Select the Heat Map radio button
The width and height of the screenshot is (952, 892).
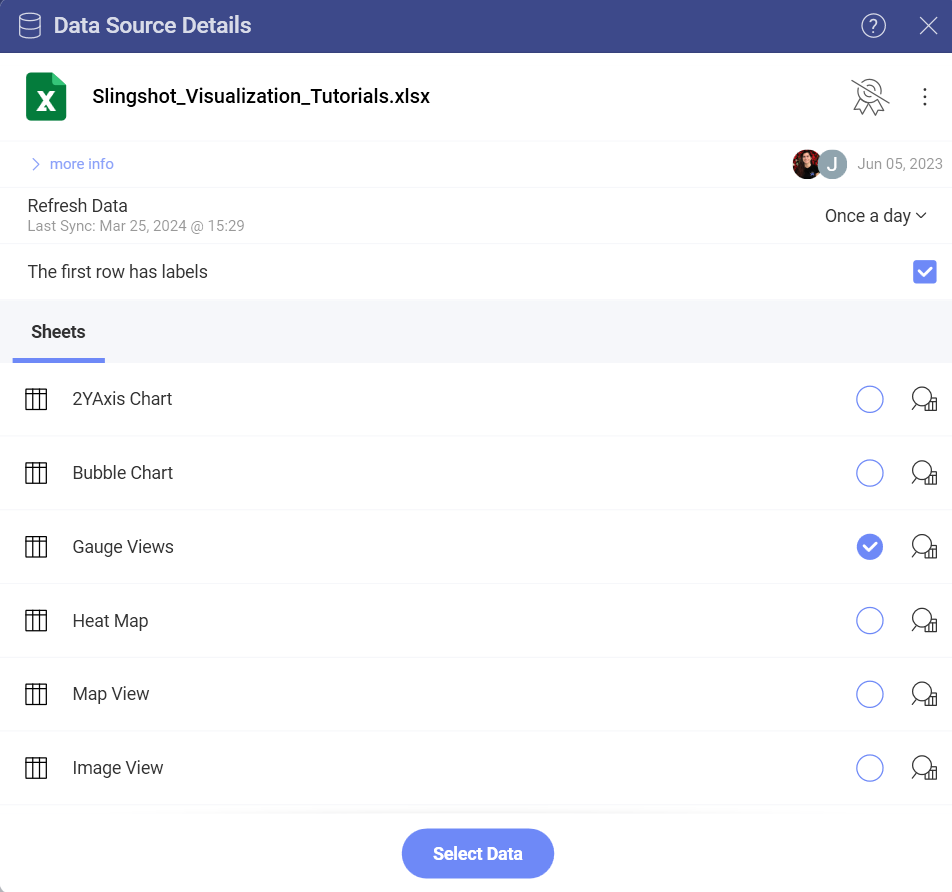coord(869,621)
